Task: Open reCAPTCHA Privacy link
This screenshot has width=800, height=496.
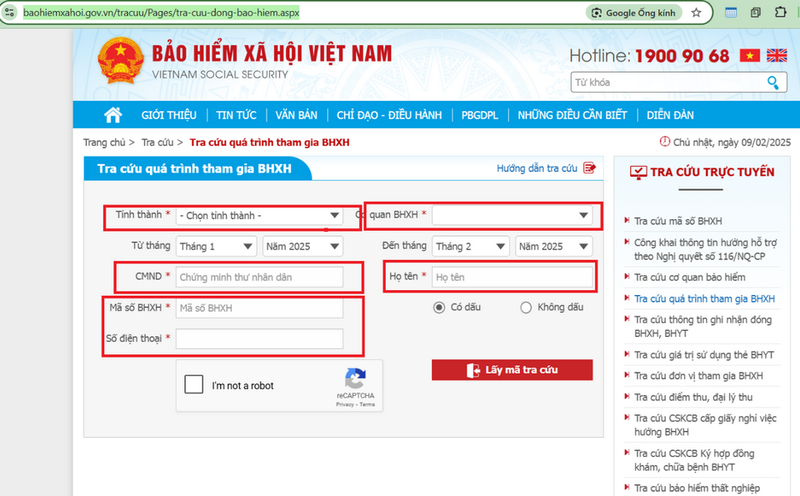Action: point(345,404)
